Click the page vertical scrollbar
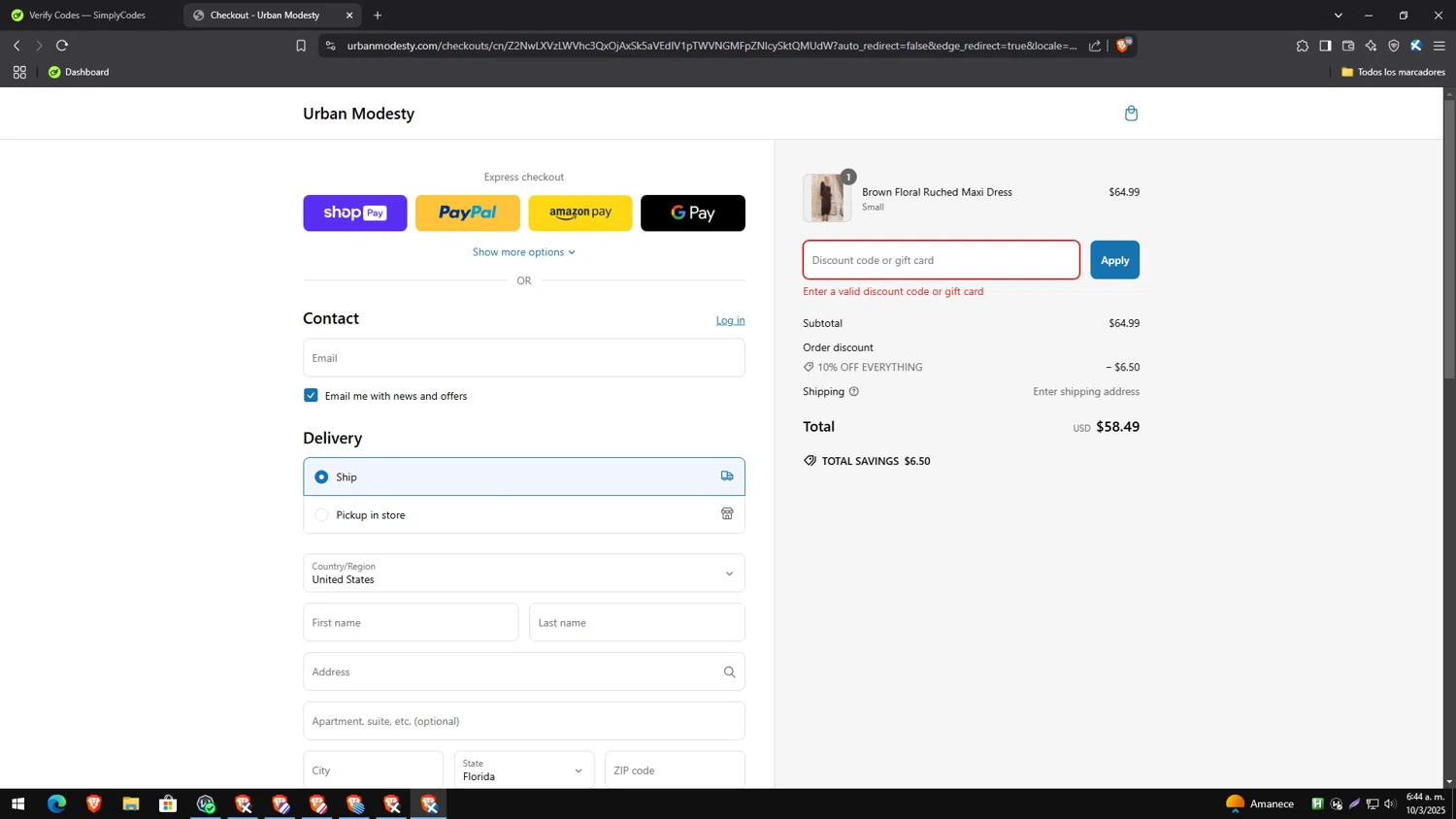The width and height of the screenshot is (1456, 819). [1449, 238]
